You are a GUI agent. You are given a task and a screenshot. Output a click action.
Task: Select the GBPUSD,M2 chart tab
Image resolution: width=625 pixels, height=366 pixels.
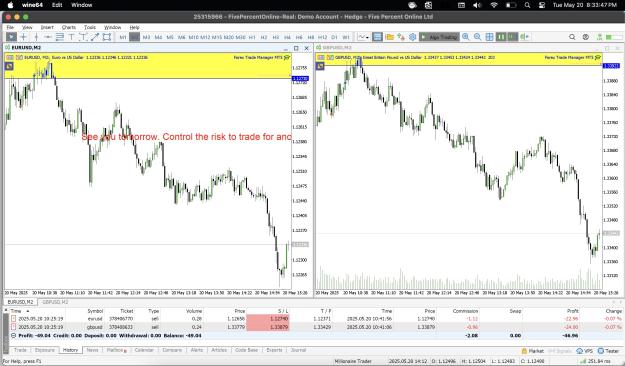pyautogui.click(x=55, y=302)
